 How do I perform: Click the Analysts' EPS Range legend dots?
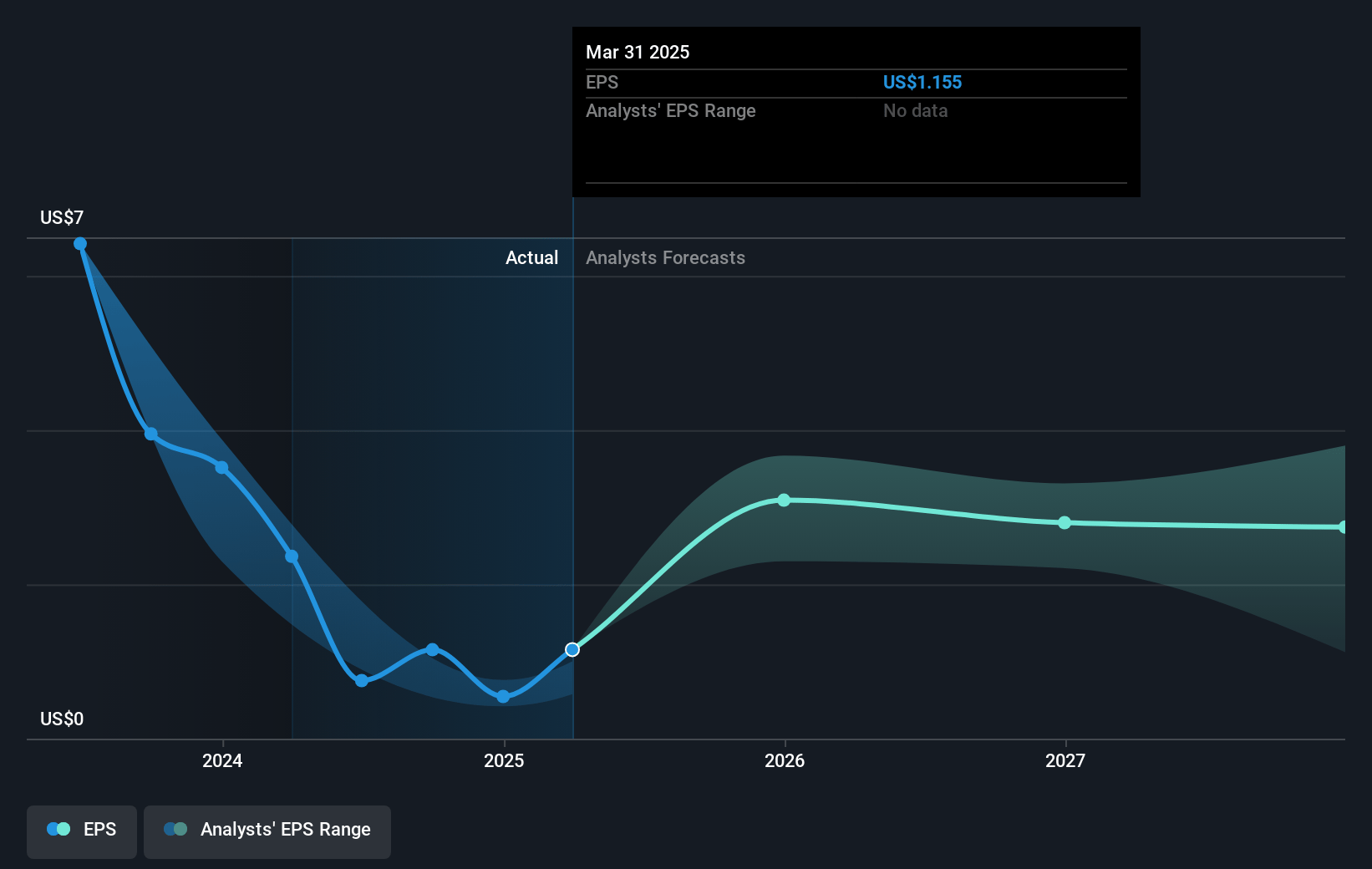[x=175, y=829]
